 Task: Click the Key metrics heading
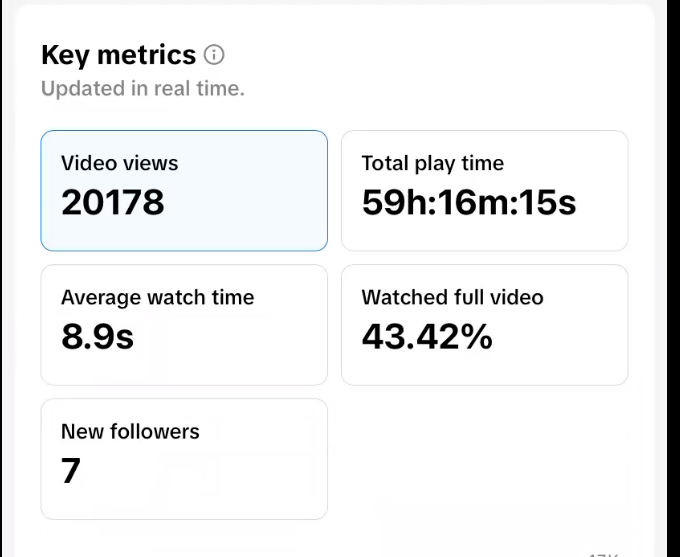coord(118,54)
